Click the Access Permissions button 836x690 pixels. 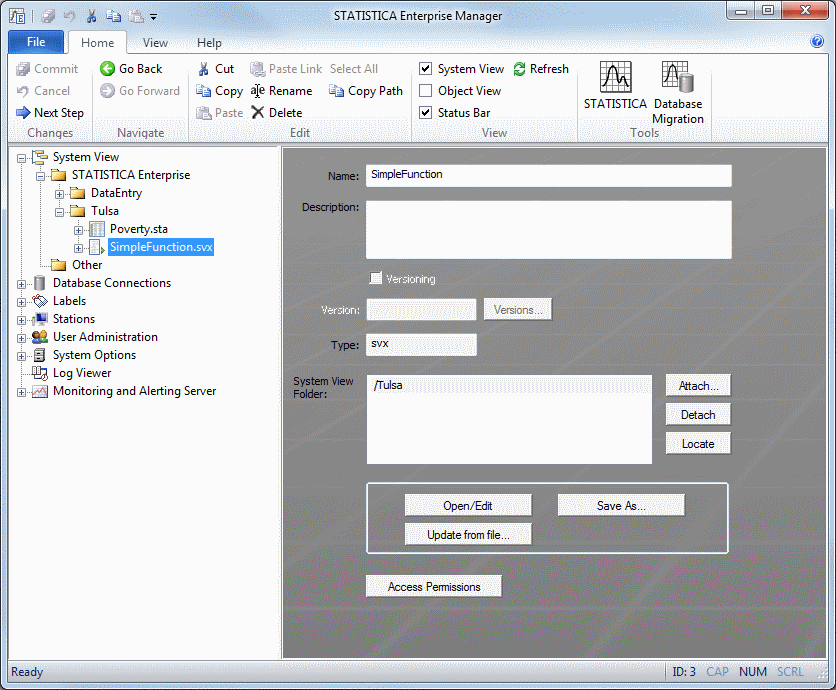click(434, 587)
